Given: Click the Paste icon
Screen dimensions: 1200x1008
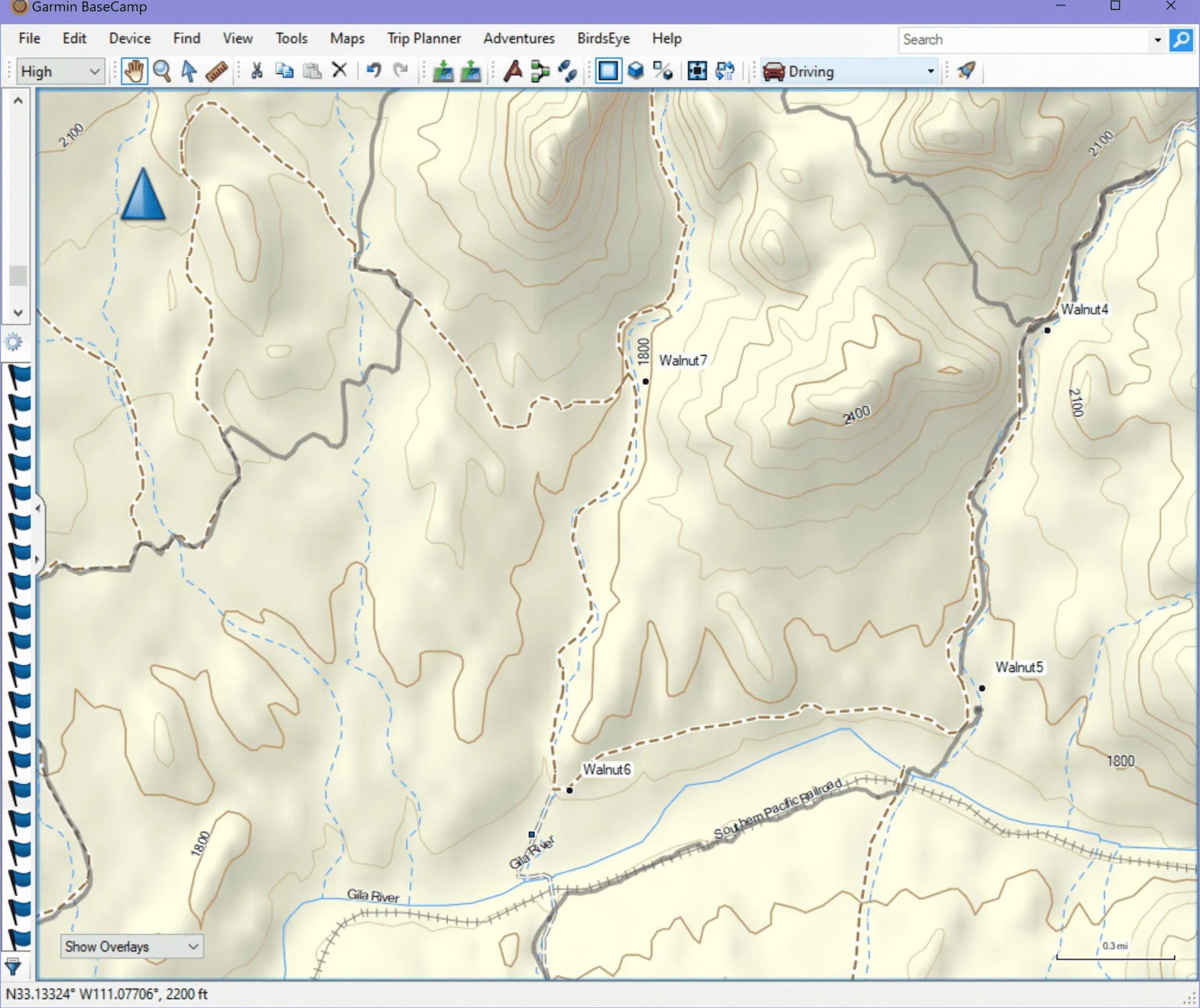Looking at the screenshot, I should click(x=312, y=71).
